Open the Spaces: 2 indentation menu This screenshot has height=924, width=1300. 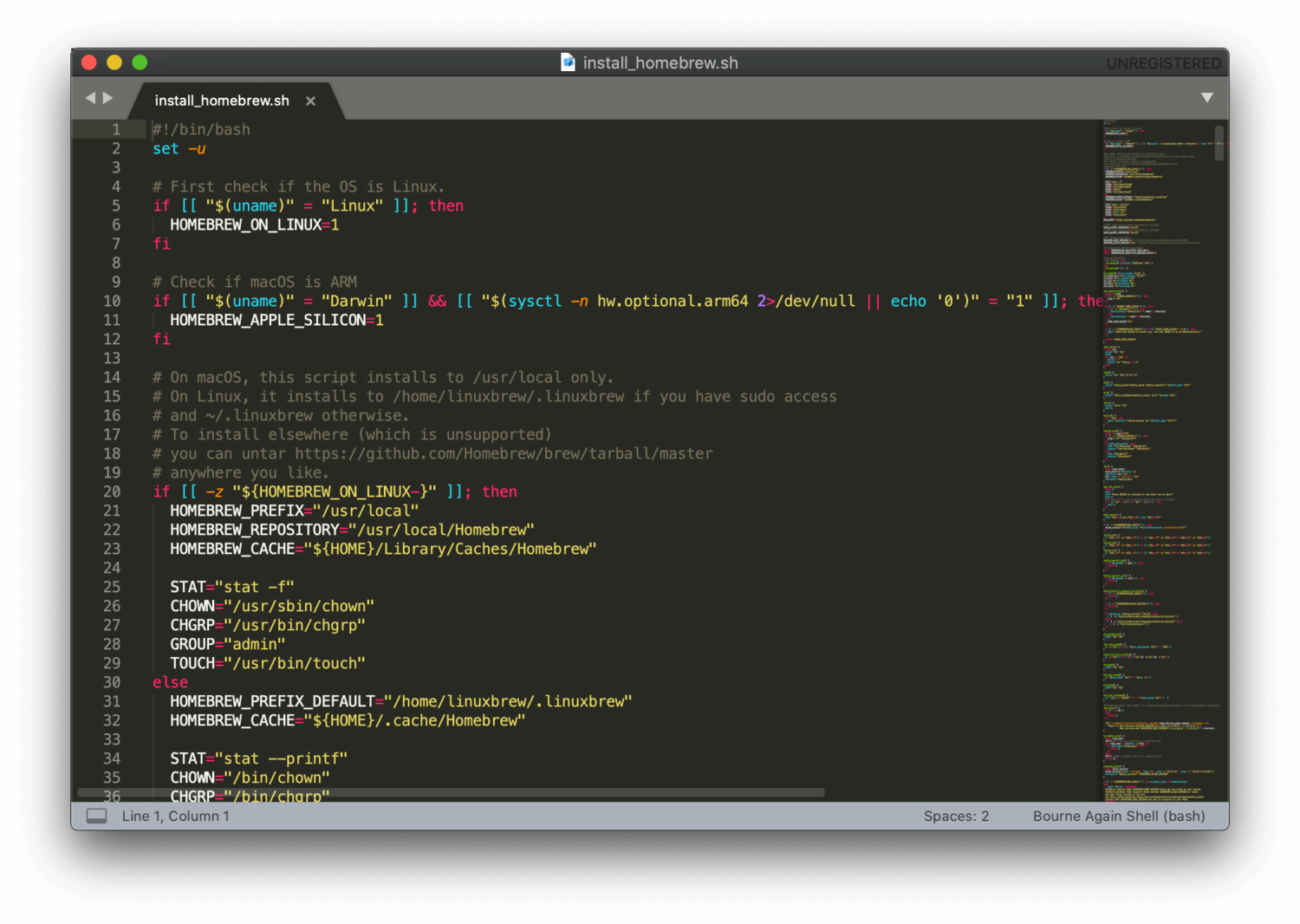[x=956, y=817]
